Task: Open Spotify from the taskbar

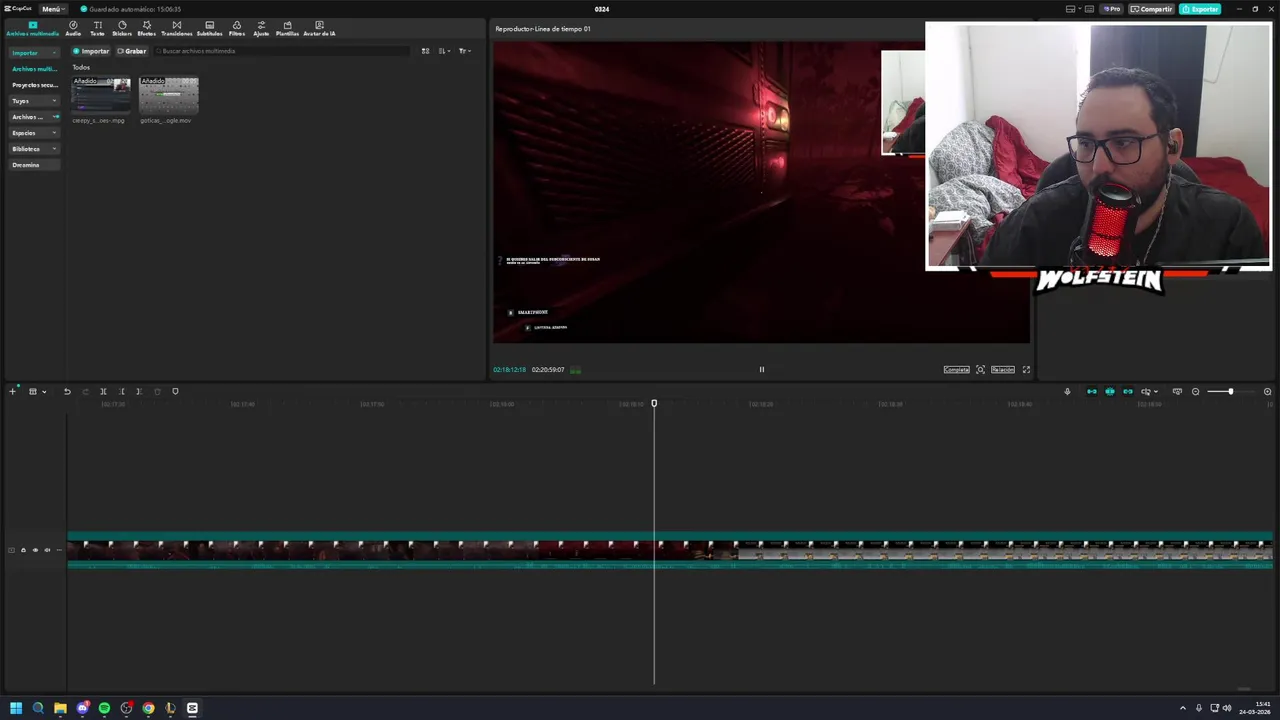Action: [x=104, y=708]
